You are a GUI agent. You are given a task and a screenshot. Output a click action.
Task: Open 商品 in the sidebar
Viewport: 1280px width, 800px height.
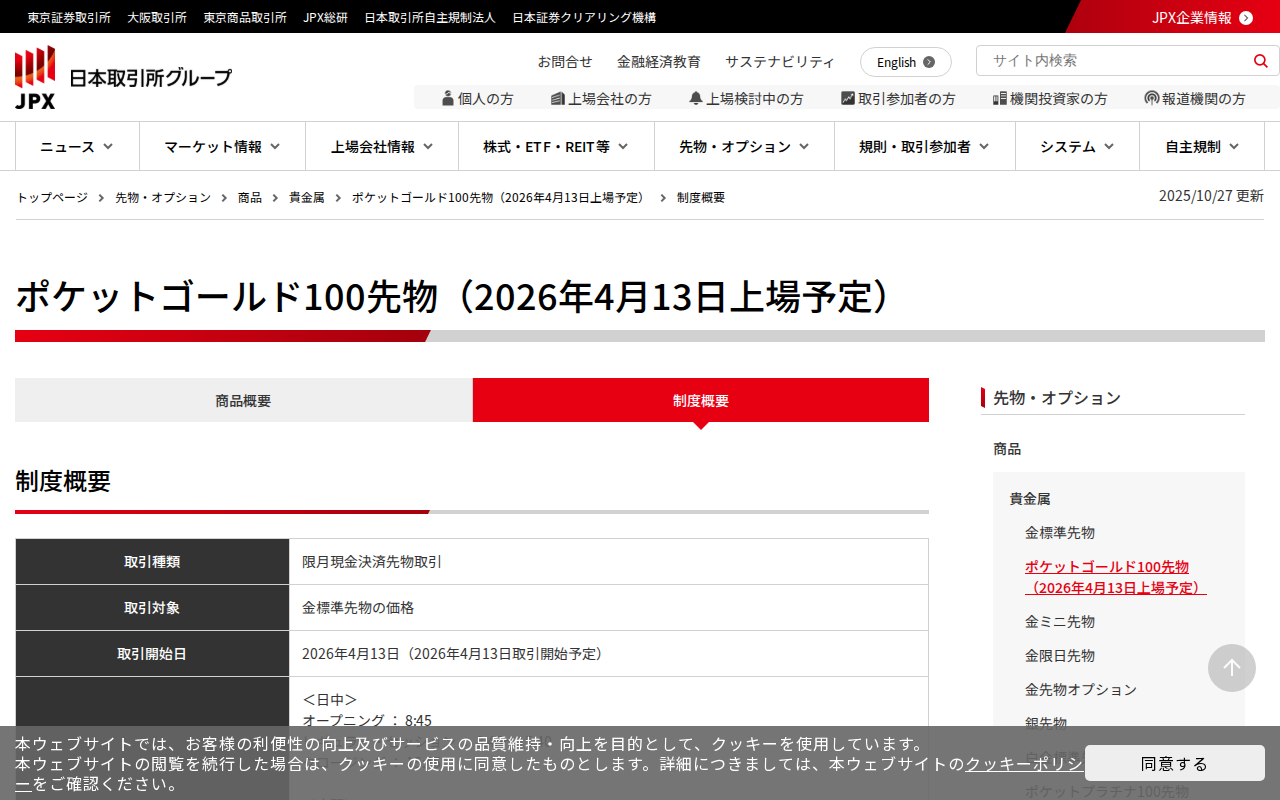[1007, 449]
